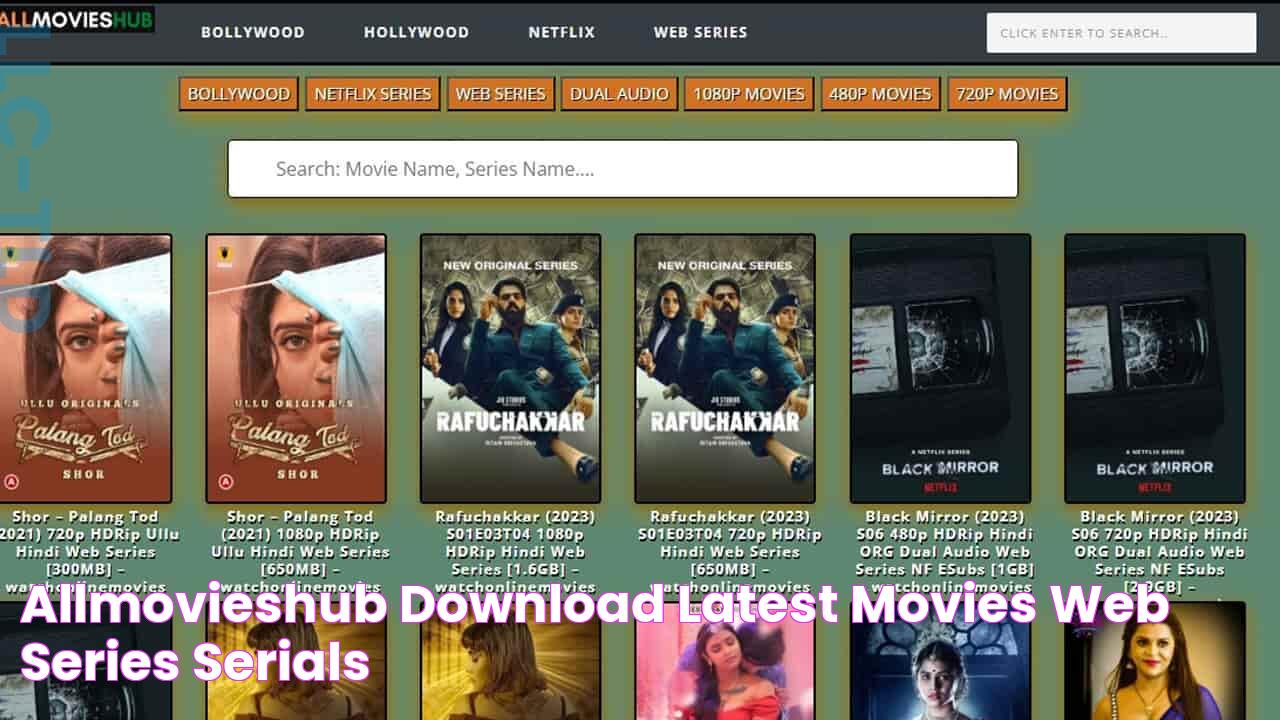Open the Palang Tod poster for 720p 300MB
This screenshot has height=720, width=1280.
[x=85, y=368]
